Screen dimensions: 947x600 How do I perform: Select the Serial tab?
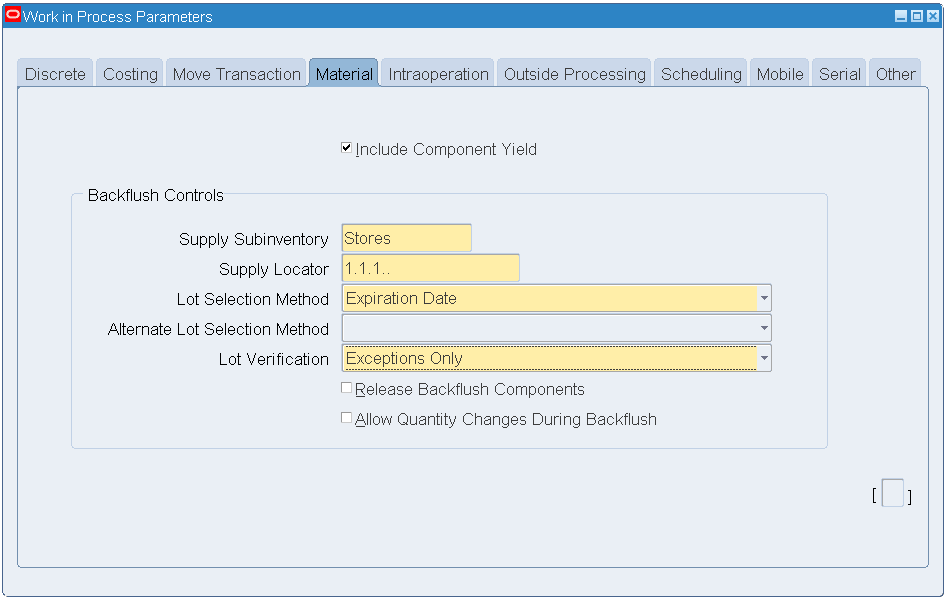(x=839, y=74)
